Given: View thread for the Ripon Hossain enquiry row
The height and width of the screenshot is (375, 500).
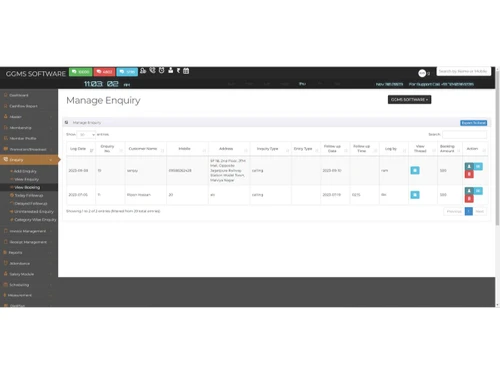Looking at the screenshot, I should point(415,195).
